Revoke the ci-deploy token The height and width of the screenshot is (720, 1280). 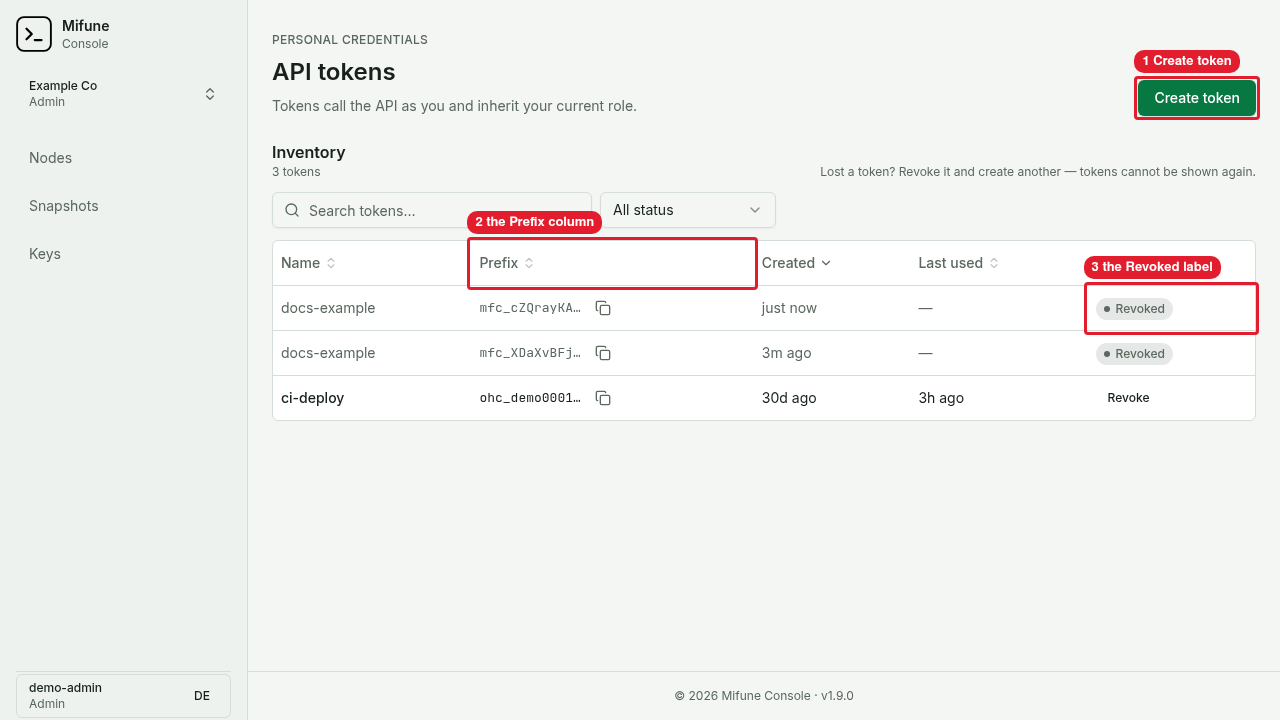[1128, 398]
